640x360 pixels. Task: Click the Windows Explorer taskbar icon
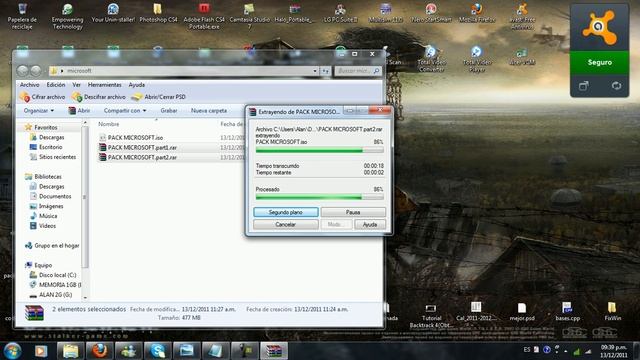pos(70,351)
